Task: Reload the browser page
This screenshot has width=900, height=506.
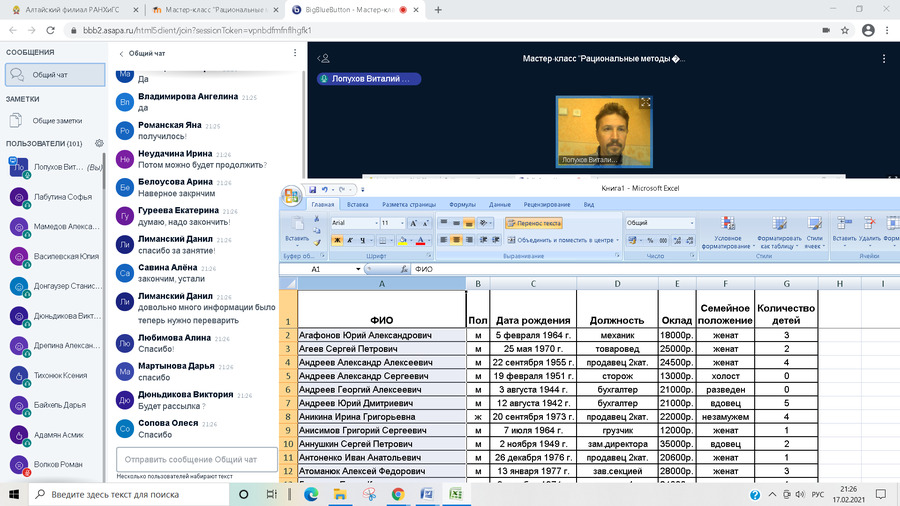Action: pyautogui.click(x=51, y=30)
